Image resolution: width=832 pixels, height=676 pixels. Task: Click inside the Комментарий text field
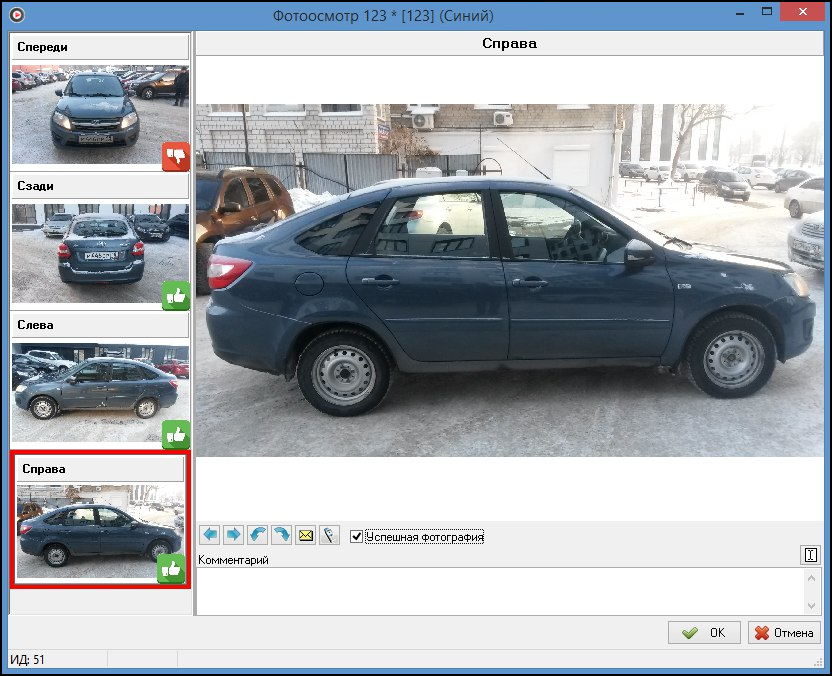500,590
